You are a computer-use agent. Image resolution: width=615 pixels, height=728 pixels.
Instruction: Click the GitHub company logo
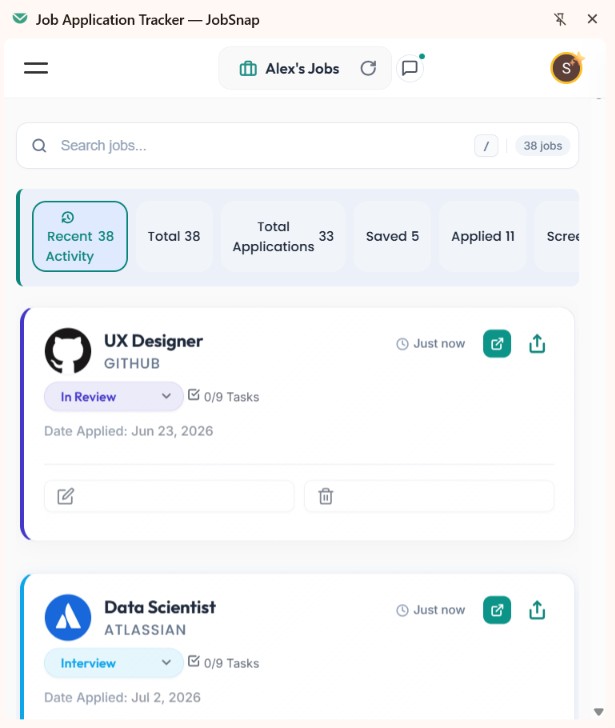coord(68,351)
